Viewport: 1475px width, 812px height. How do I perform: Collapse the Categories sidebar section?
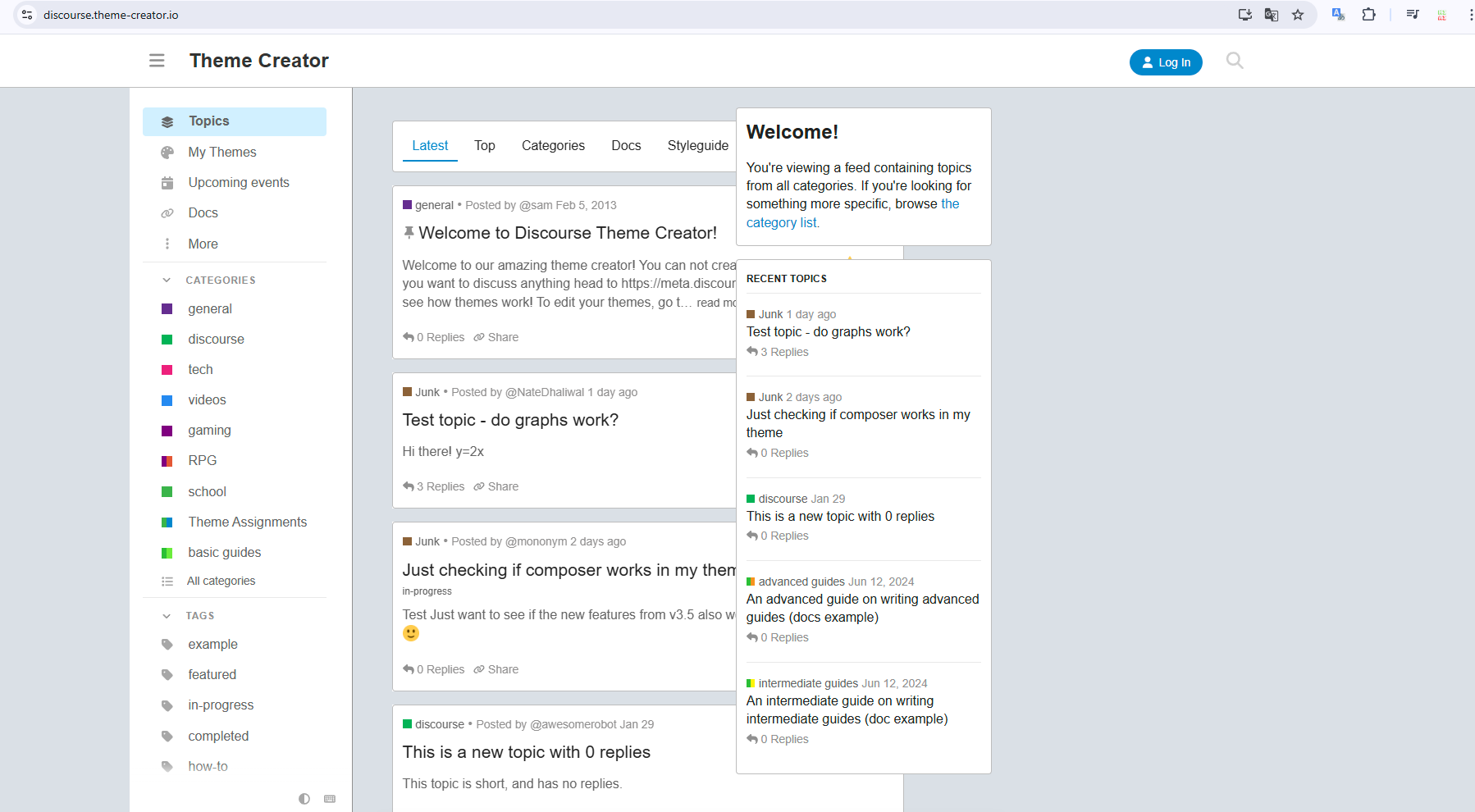(167, 281)
